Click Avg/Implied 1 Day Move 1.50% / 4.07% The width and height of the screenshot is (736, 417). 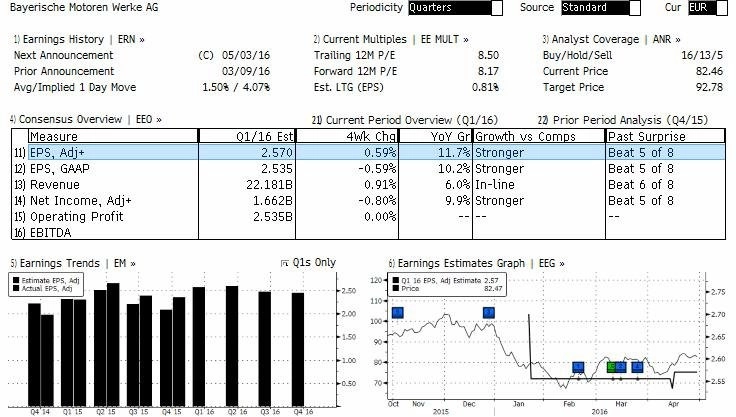236,87
